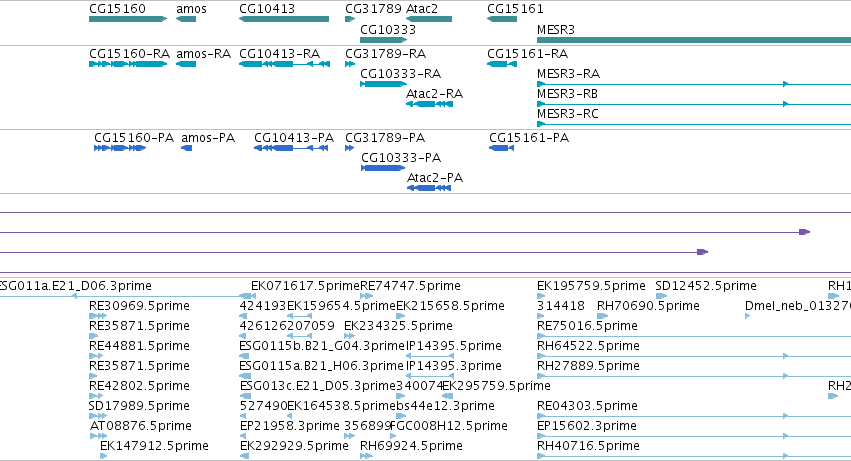Select the RE30969.5prime EST feature
This screenshot has width=851, height=461.
tap(98, 316)
